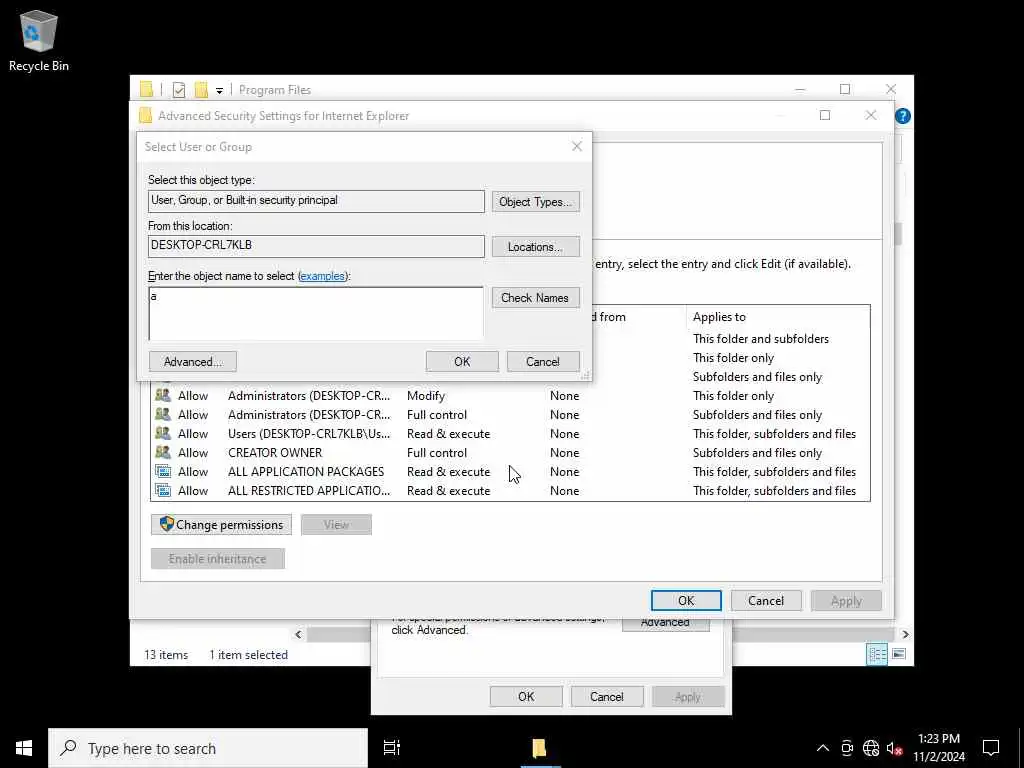Click the right scroll arrow in Explorer window
The image size is (1024, 768).
point(905,634)
